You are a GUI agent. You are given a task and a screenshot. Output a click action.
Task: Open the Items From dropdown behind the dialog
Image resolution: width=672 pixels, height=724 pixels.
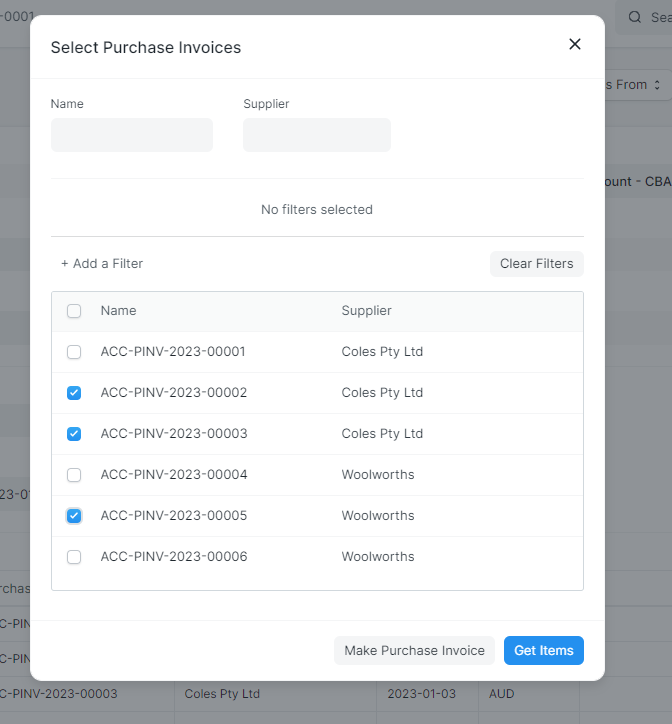[x=639, y=85]
